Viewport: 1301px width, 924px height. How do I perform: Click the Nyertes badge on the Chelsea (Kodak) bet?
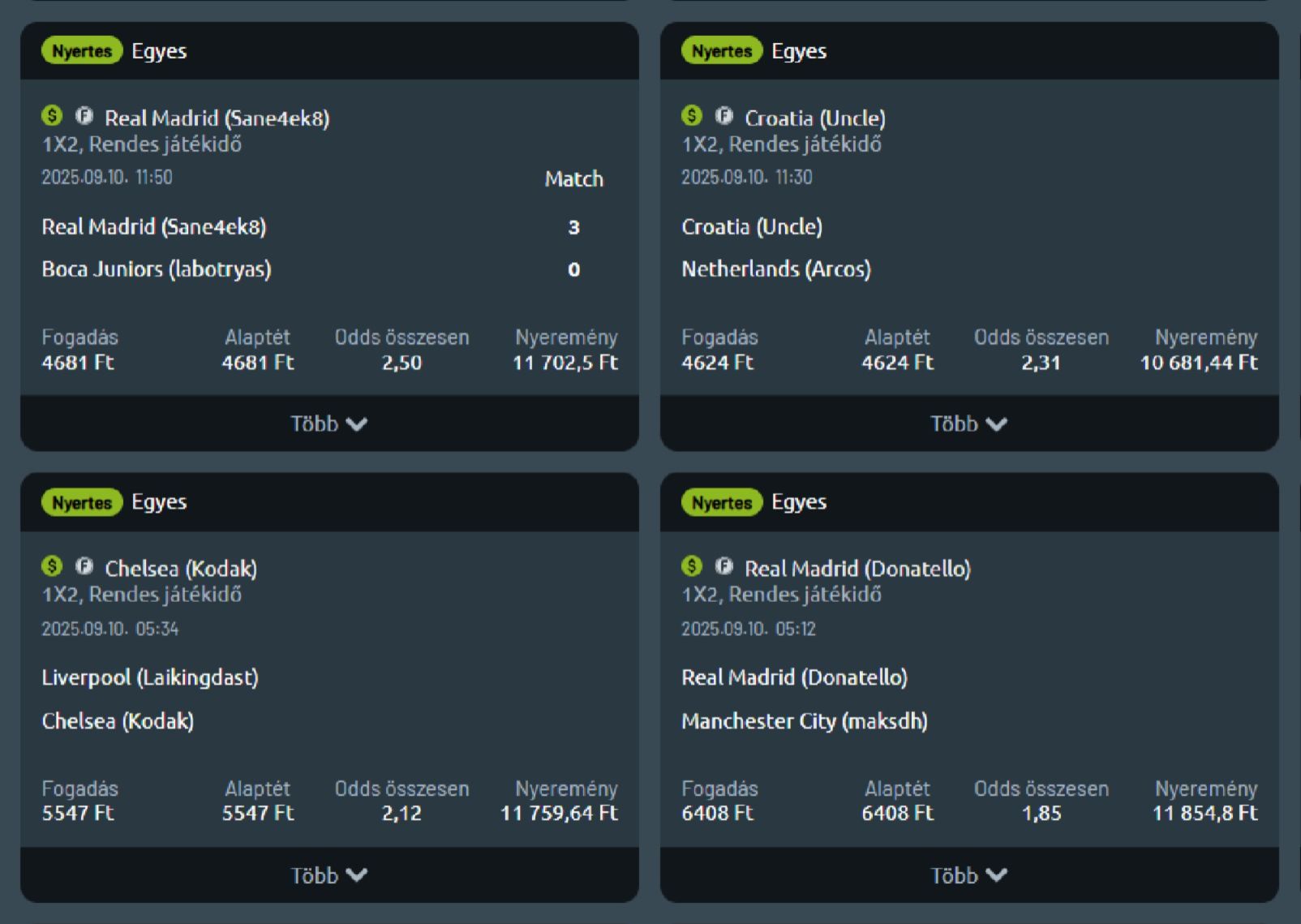82,503
